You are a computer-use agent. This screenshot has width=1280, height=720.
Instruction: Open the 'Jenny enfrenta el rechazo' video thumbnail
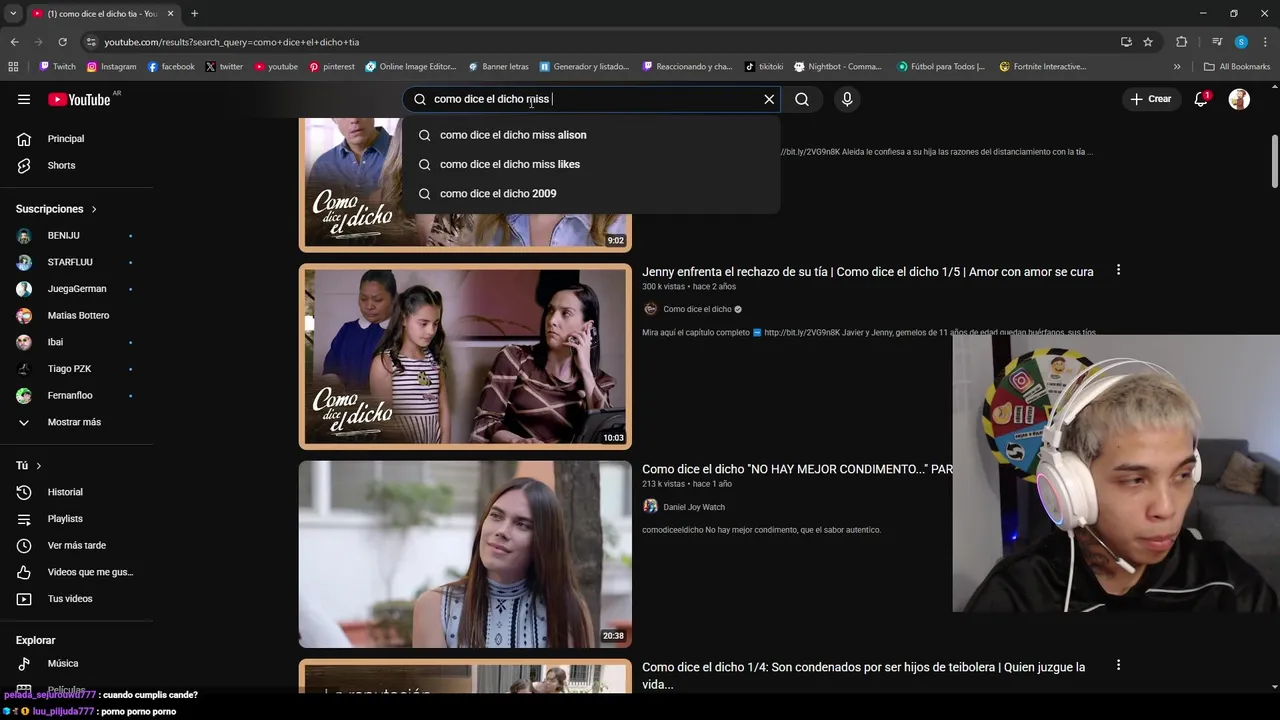465,356
